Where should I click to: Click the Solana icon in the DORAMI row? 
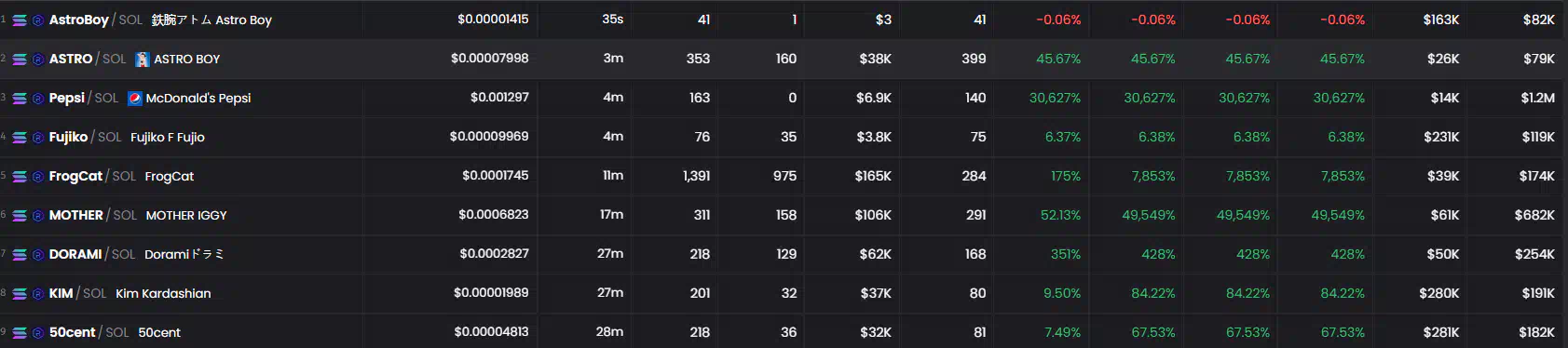point(20,254)
